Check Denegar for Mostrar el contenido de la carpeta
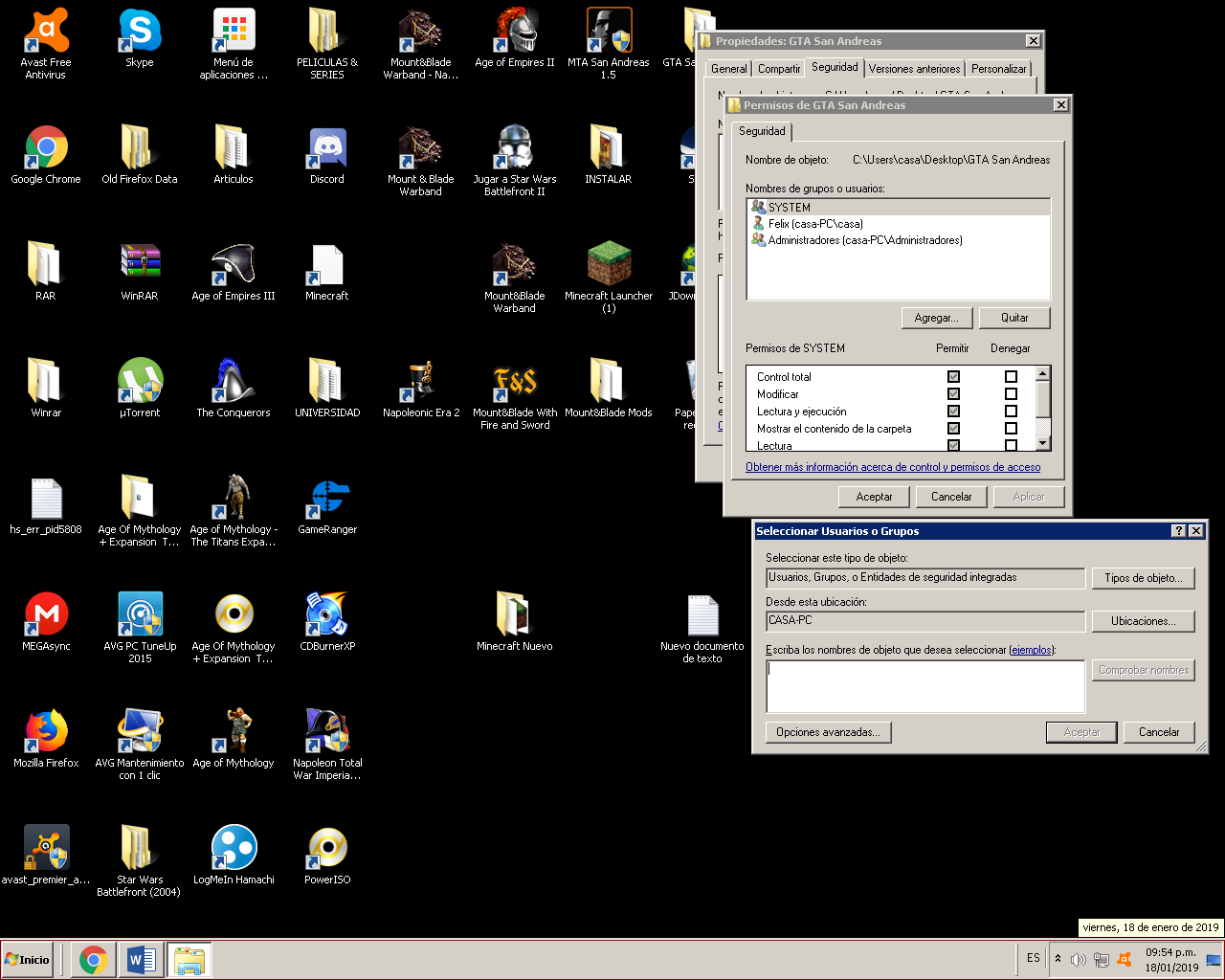This screenshot has width=1225, height=980. point(1011,429)
